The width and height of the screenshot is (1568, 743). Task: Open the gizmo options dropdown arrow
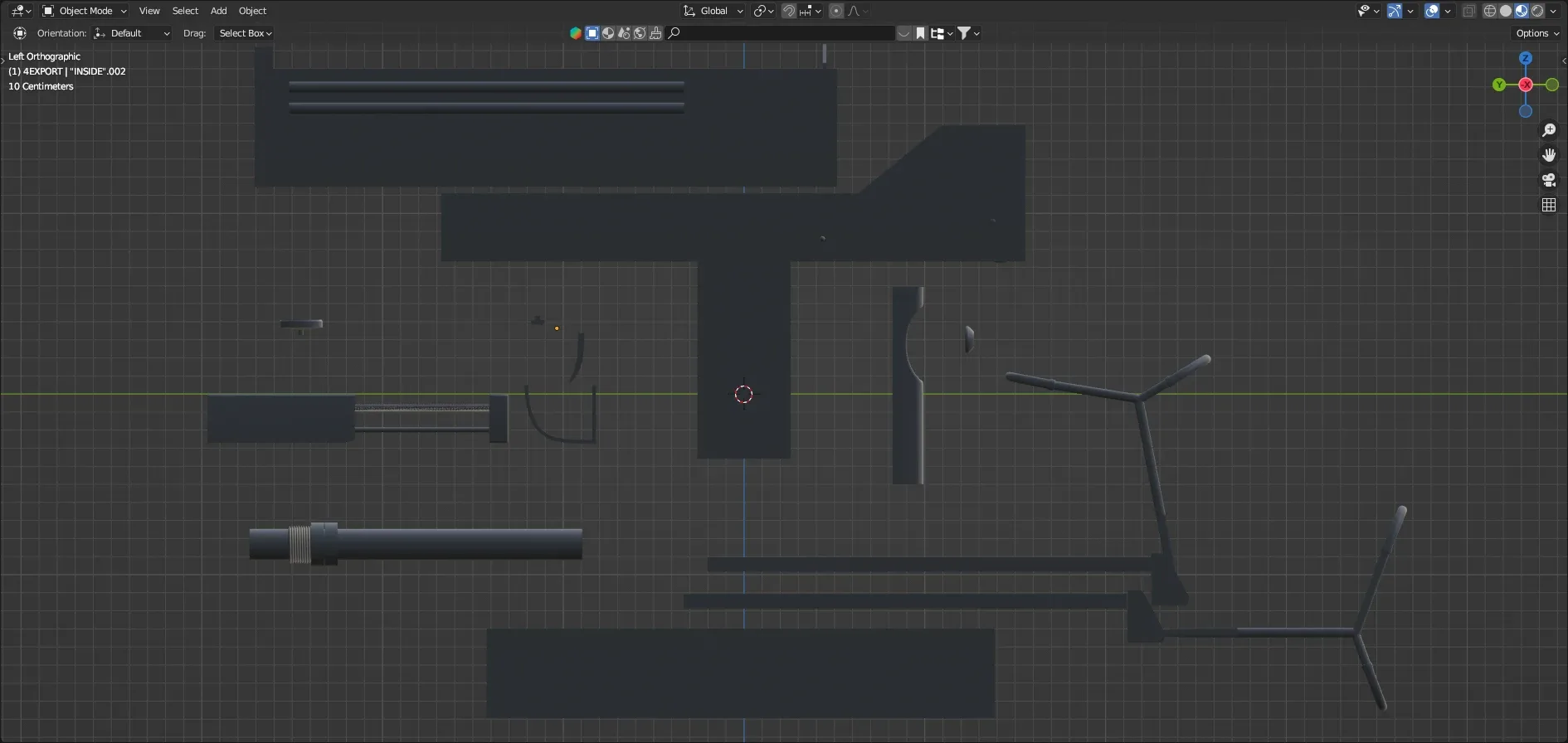(1410, 11)
